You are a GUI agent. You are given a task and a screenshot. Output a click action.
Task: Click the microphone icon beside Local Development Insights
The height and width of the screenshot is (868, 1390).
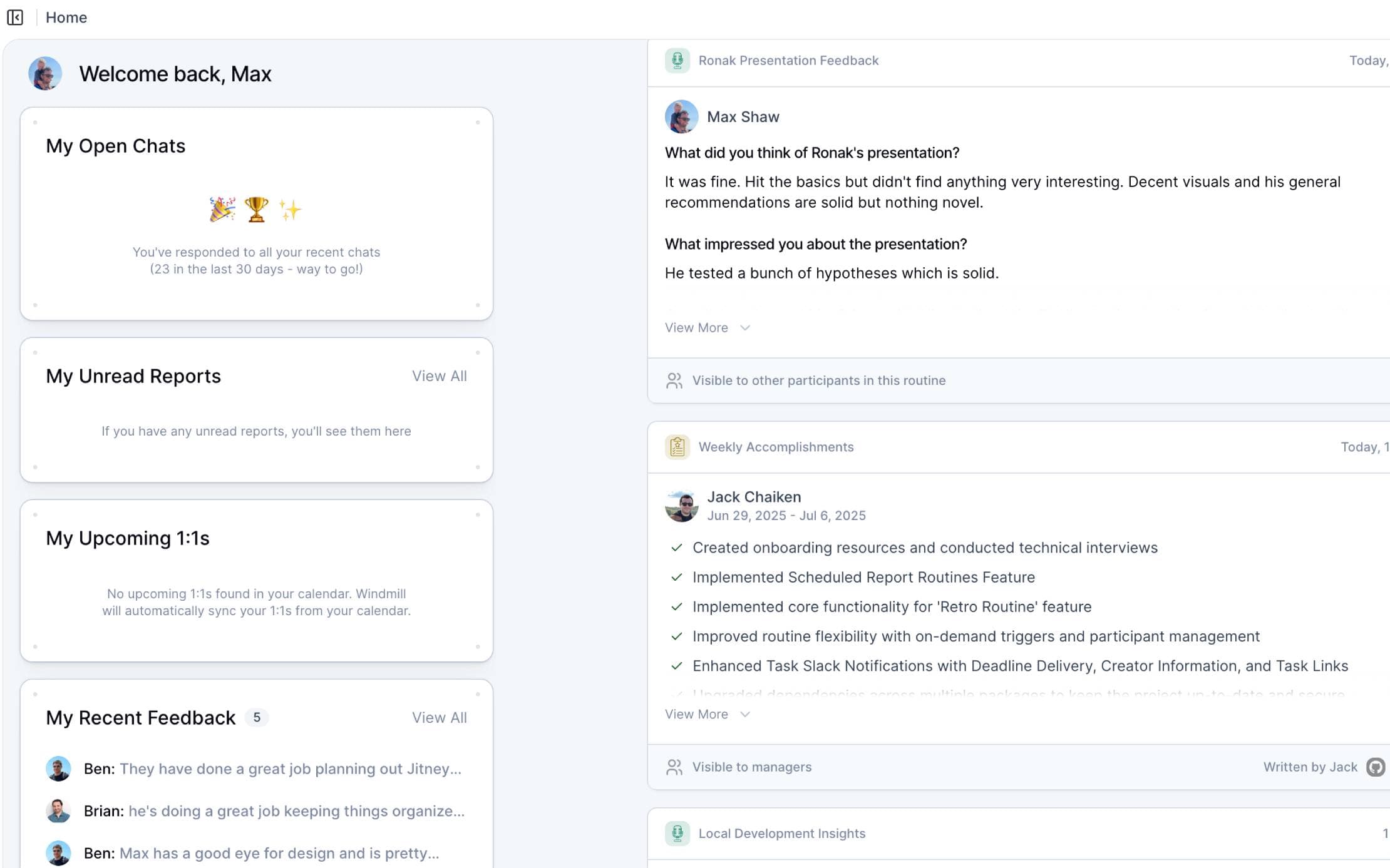point(677,834)
